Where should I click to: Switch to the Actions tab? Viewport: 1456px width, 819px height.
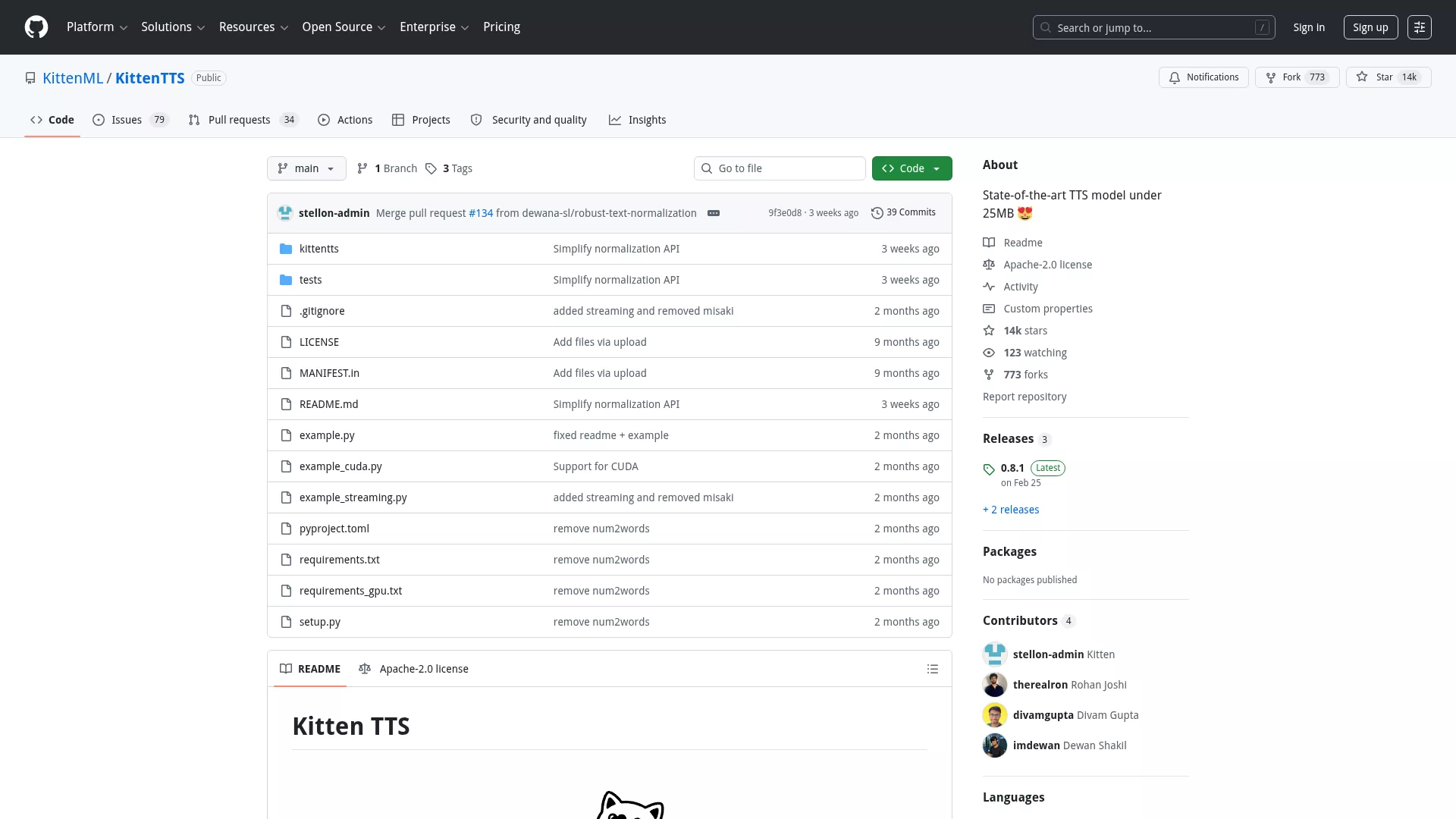pos(345,120)
